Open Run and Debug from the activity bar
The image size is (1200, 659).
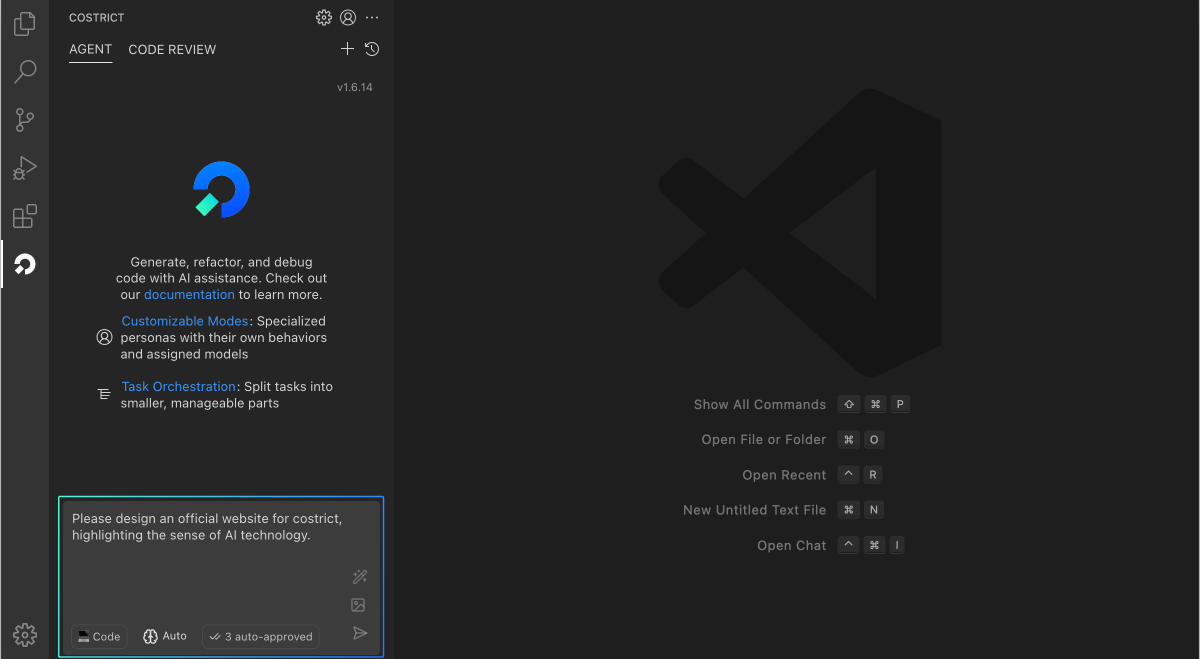(24, 167)
